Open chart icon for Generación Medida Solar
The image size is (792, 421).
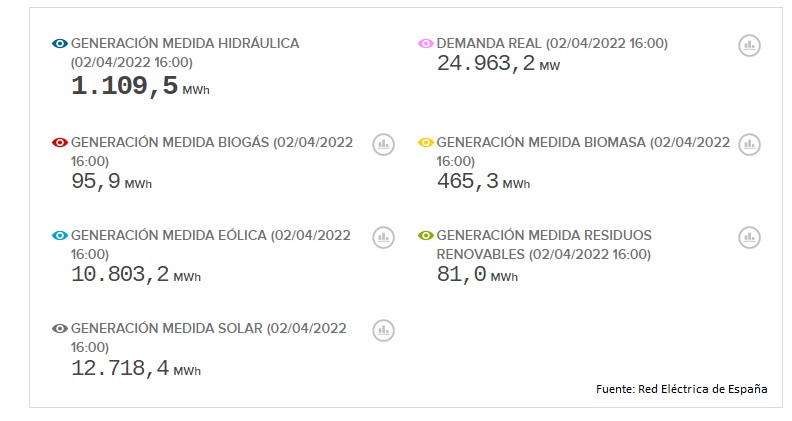(x=384, y=331)
